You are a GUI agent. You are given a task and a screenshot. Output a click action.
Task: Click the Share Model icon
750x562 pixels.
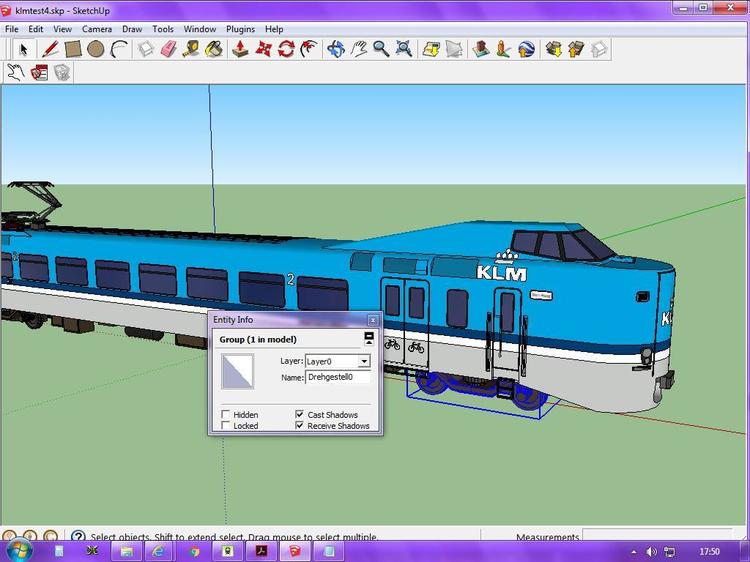[x=576, y=49]
